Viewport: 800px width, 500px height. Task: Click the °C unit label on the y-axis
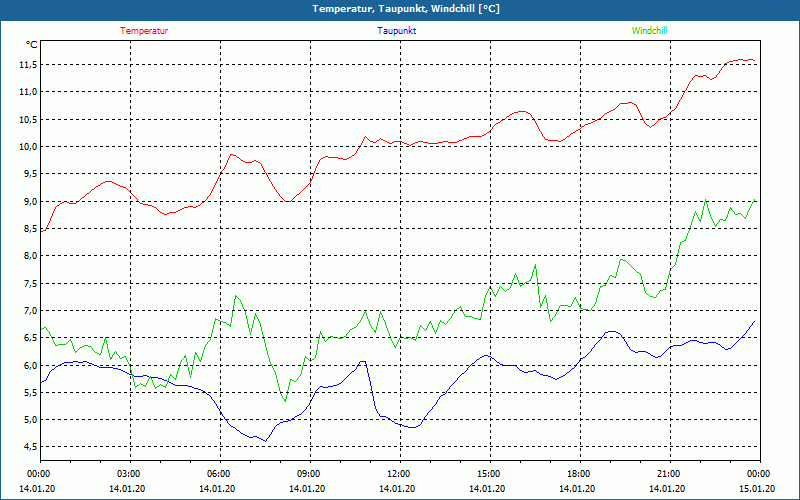32,45
